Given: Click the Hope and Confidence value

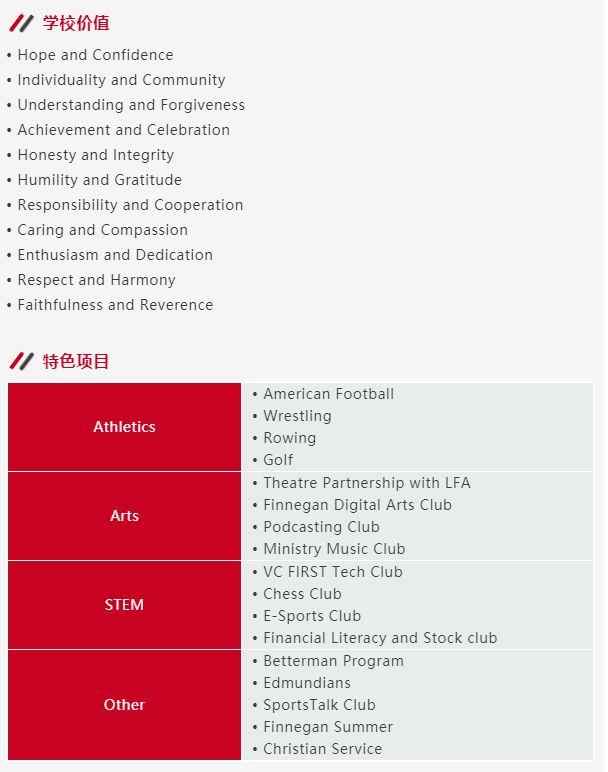Looking at the screenshot, I should [x=95, y=55].
